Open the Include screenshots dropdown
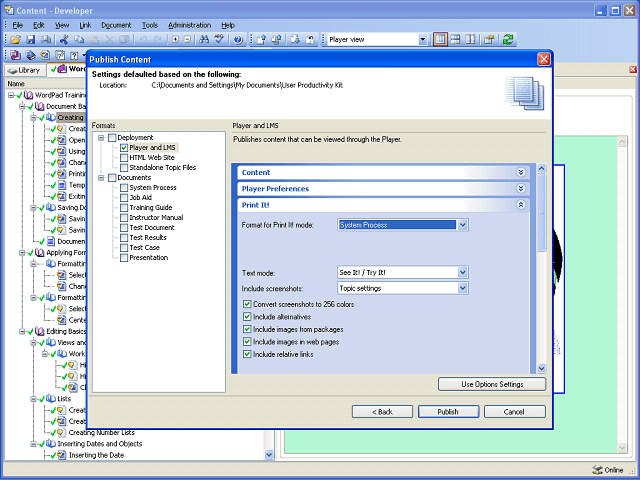The height and width of the screenshot is (480, 640). (x=462, y=288)
